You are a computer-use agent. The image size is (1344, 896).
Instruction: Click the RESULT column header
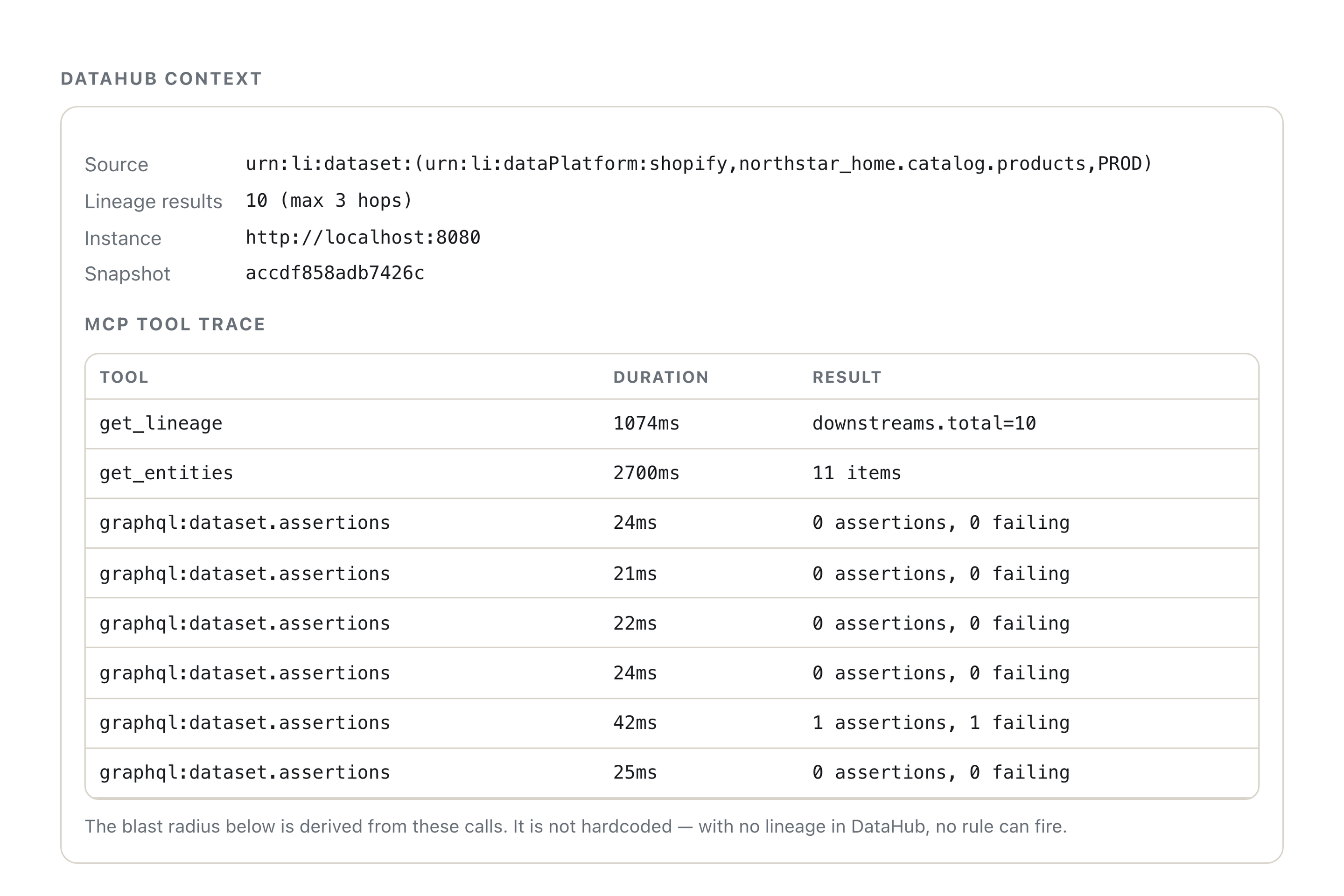click(847, 377)
